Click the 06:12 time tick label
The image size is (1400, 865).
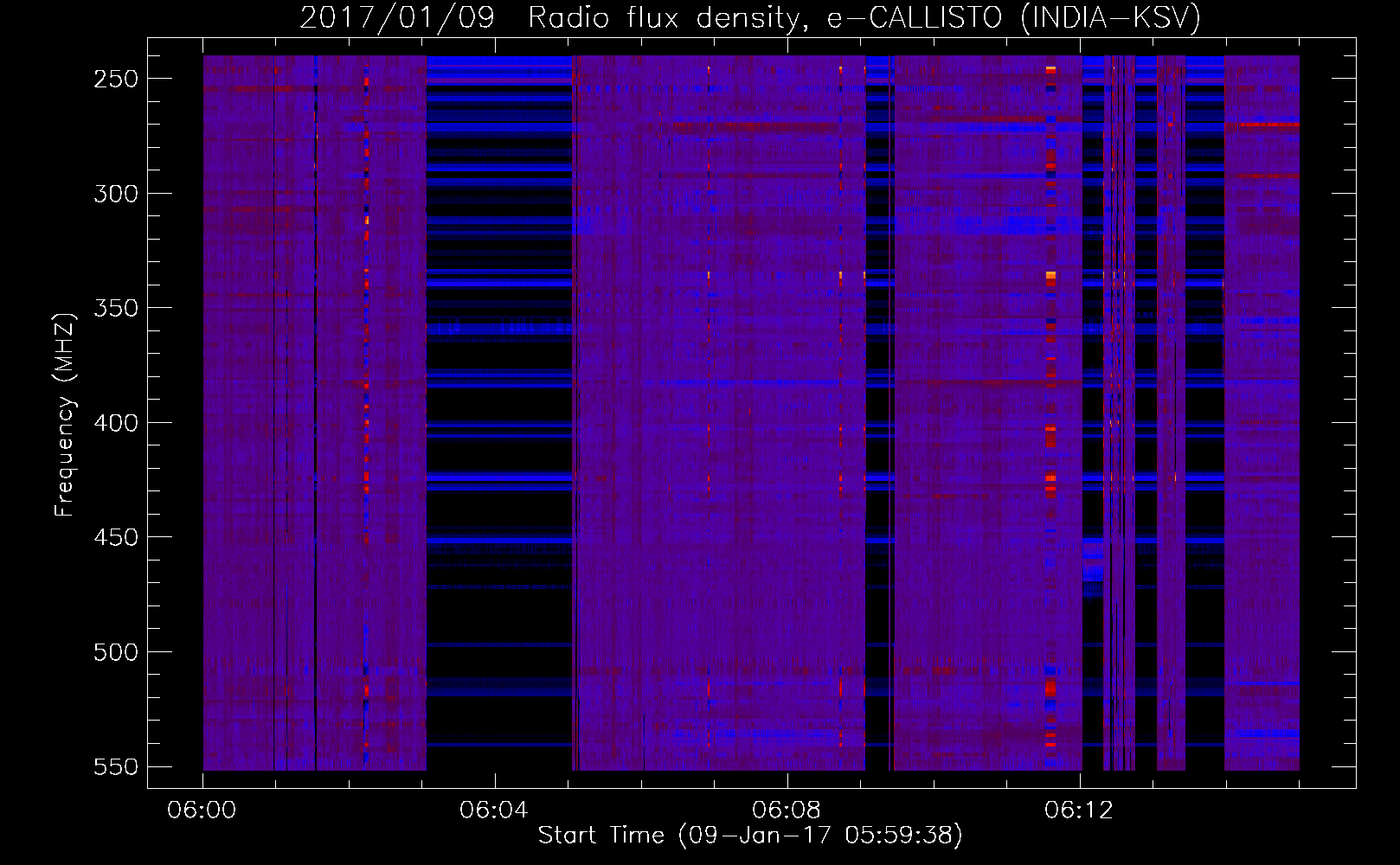tap(1079, 811)
